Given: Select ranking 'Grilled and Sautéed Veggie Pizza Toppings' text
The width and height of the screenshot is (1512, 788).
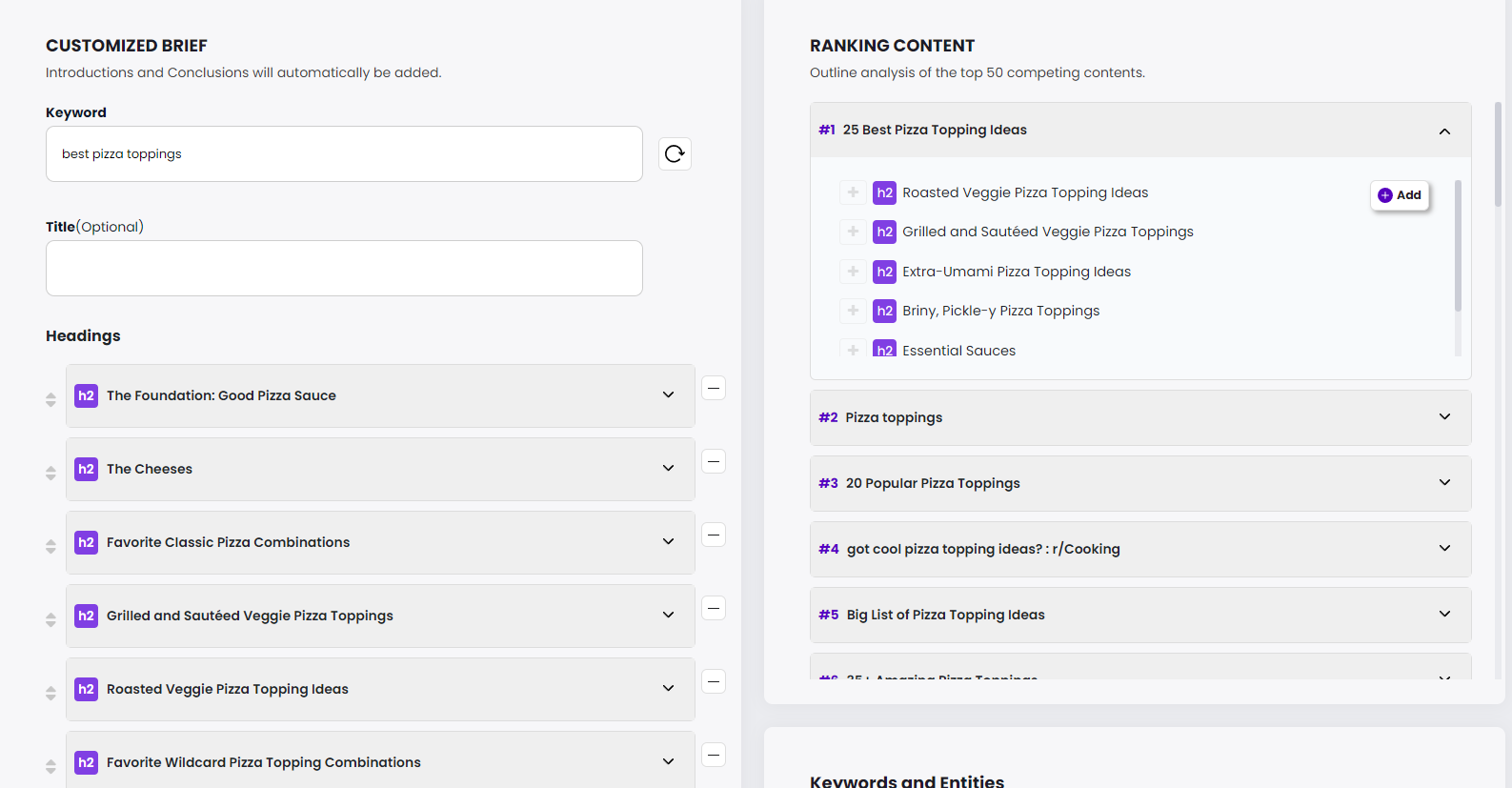Looking at the screenshot, I should click(x=1048, y=232).
